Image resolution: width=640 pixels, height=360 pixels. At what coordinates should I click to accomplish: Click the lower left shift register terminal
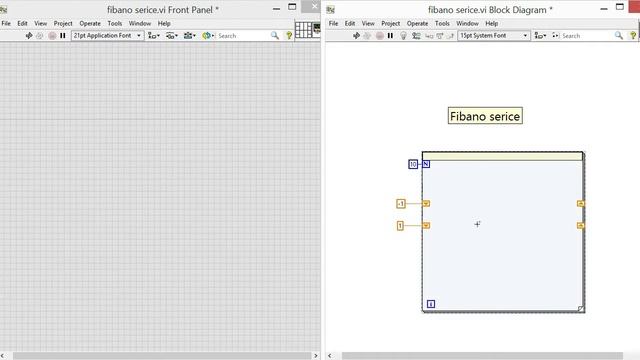pyautogui.click(x=426, y=225)
